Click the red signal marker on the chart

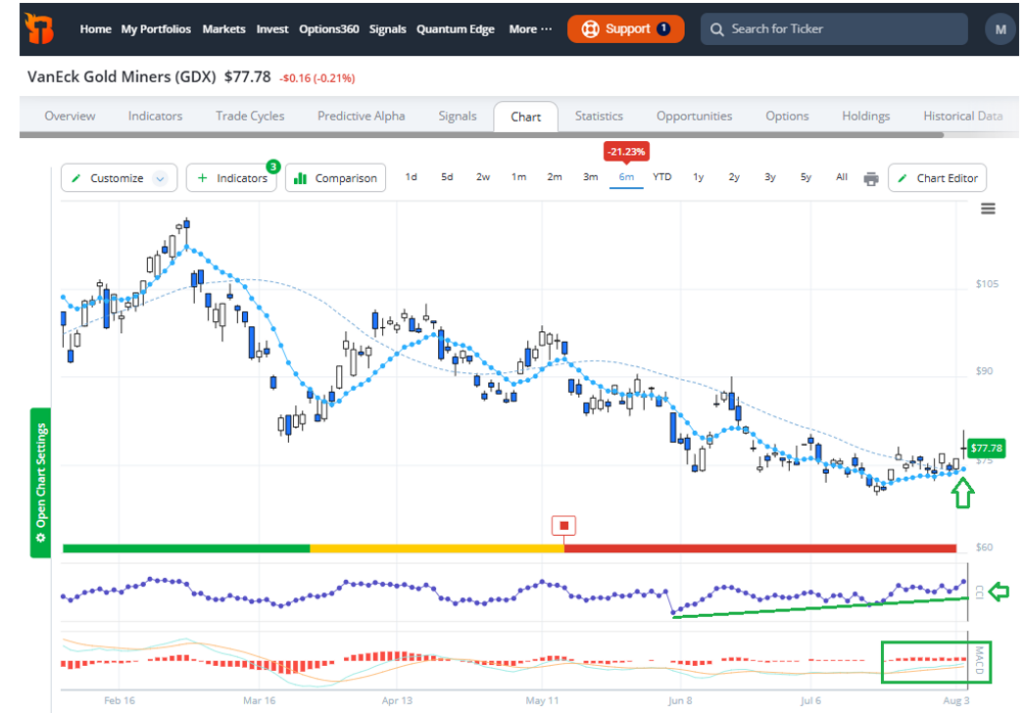click(564, 526)
